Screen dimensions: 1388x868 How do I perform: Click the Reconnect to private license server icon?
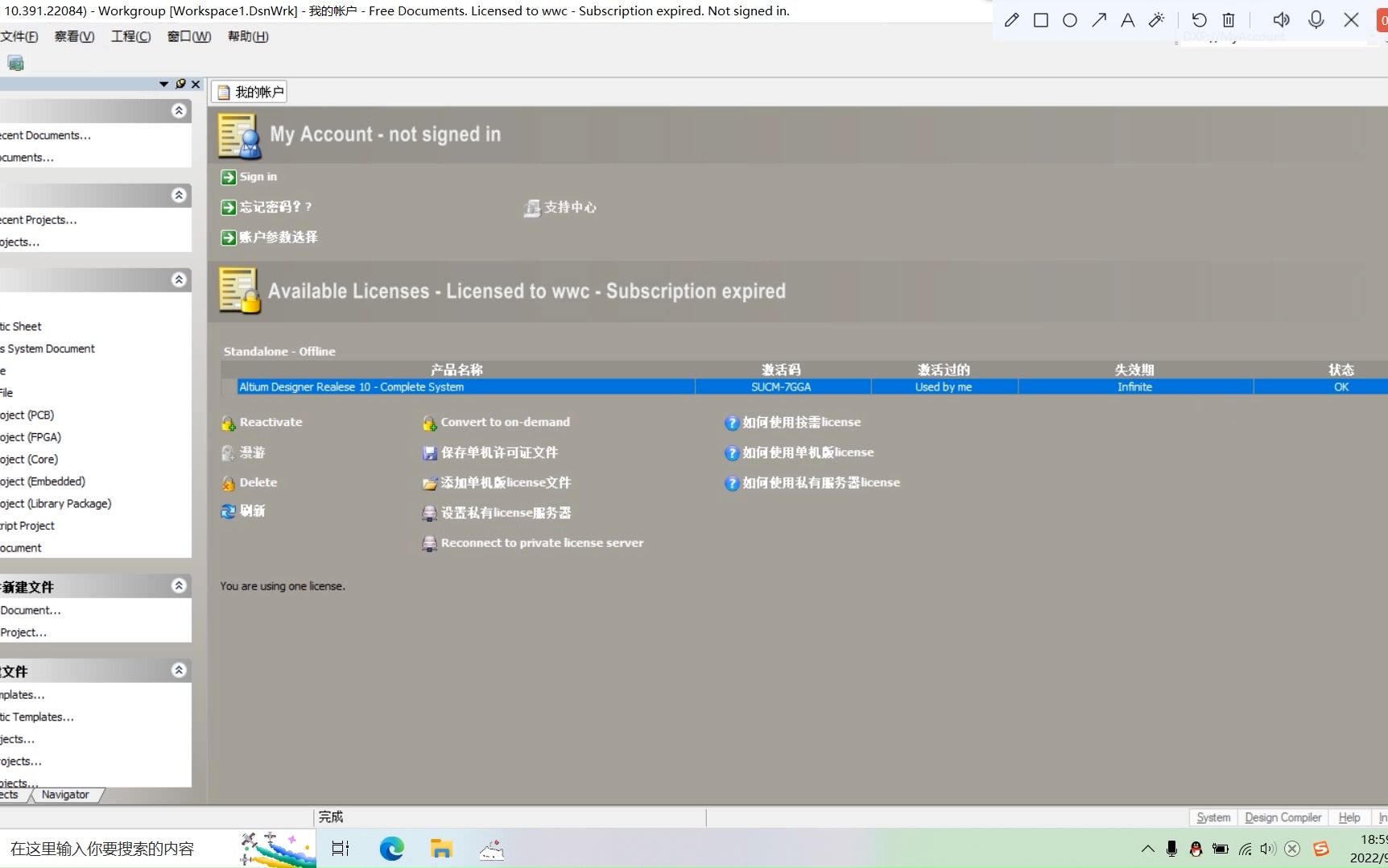click(430, 544)
